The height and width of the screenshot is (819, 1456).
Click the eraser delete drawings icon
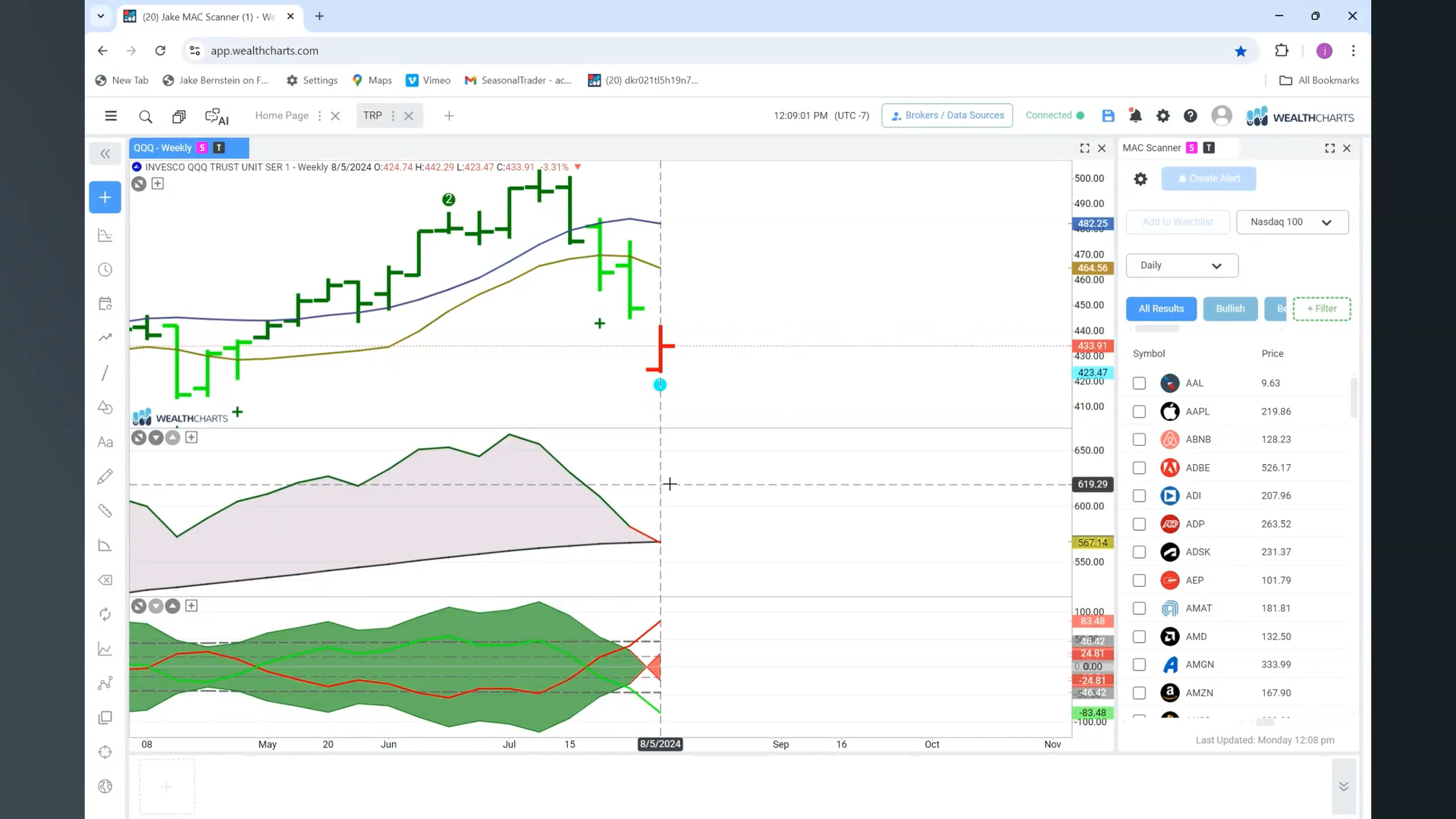(x=105, y=580)
